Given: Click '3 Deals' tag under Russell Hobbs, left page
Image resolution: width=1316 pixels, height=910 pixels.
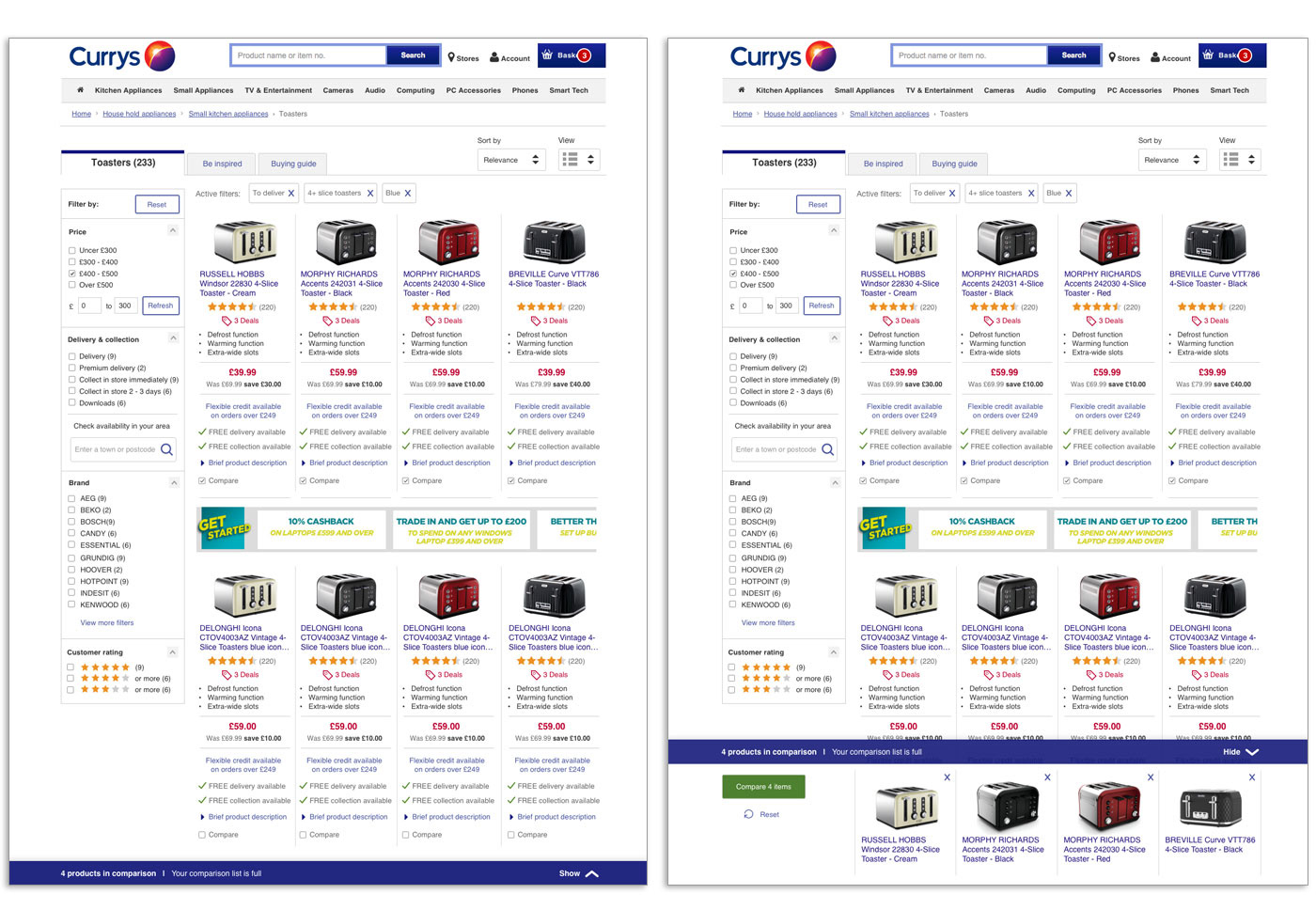Looking at the screenshot, I should click(241, 321).
